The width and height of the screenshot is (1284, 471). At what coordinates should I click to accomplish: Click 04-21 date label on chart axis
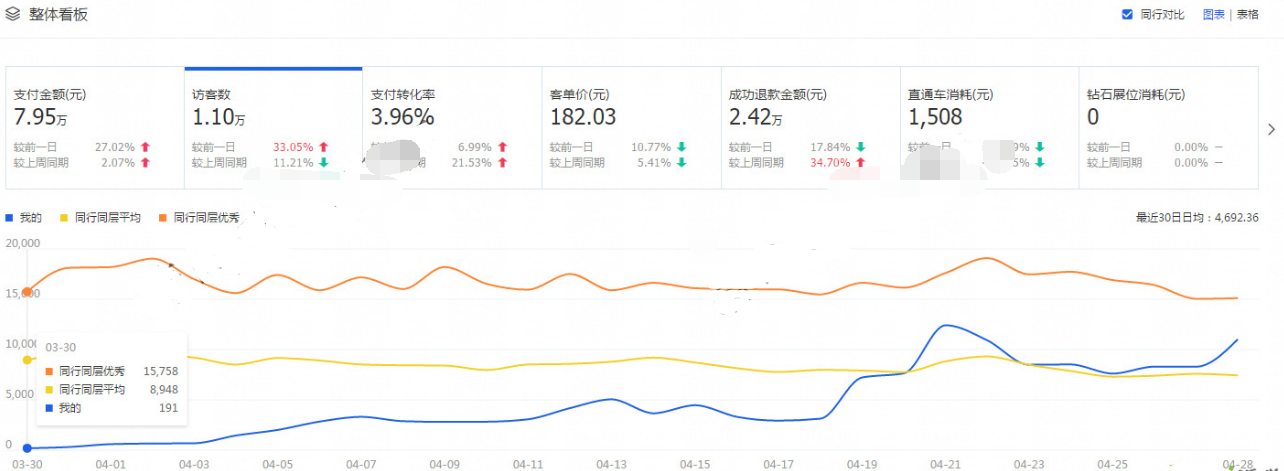coord(945,464)
